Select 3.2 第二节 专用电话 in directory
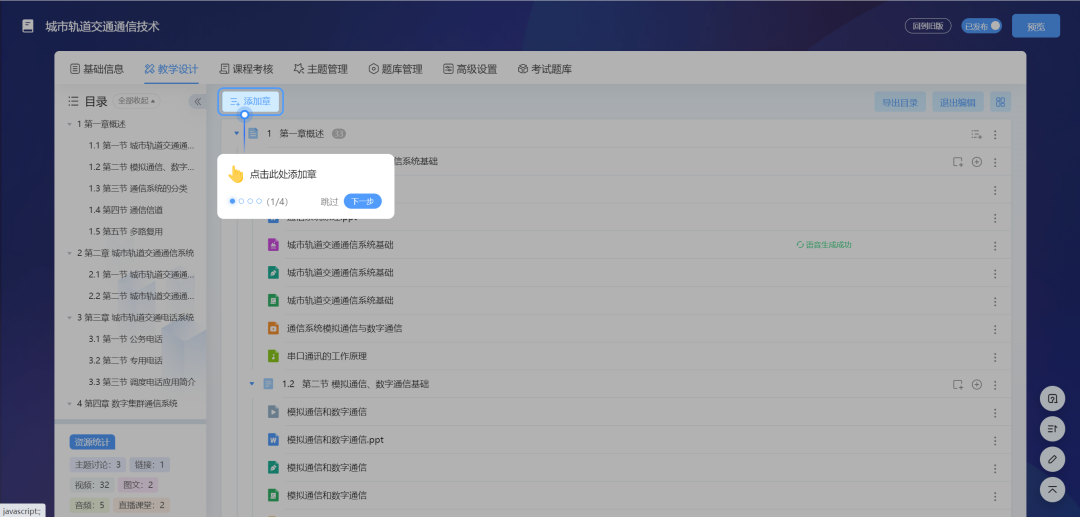The width and height of the screenshot is (1080, 517). coord(126,360)
